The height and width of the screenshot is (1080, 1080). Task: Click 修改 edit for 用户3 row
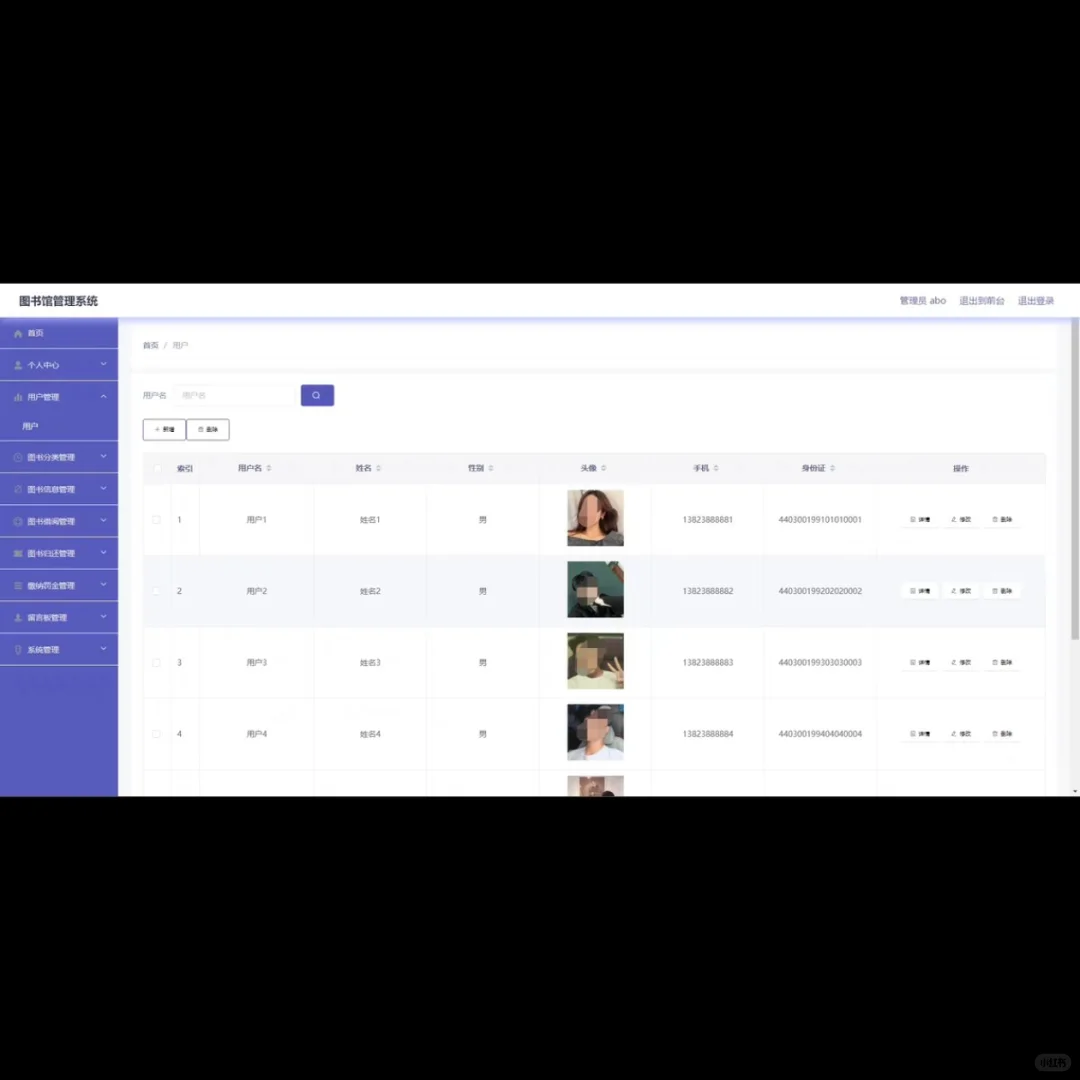point(961,663)
